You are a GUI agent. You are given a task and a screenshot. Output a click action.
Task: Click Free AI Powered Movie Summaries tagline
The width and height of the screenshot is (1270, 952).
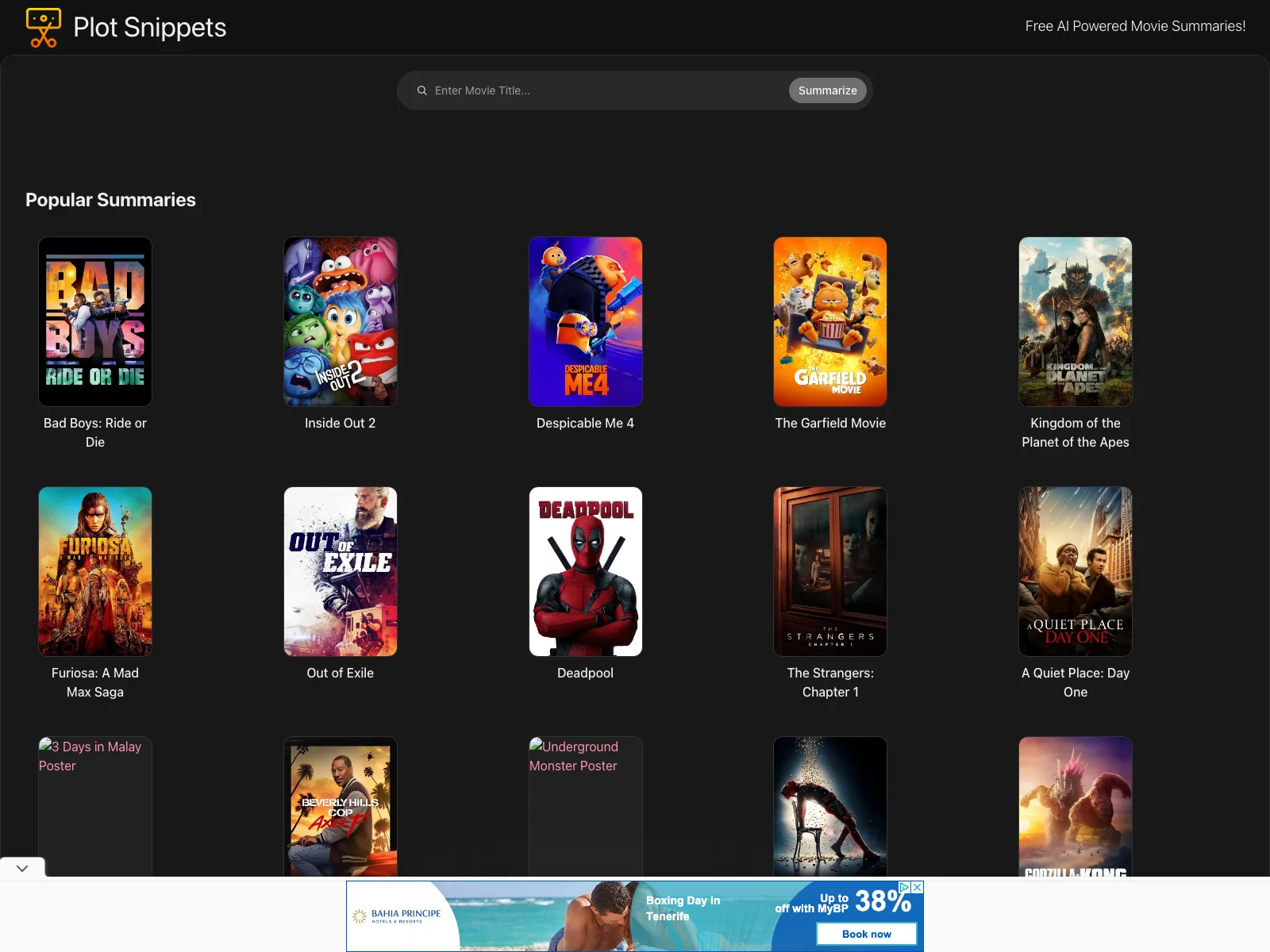(x=1135, y=26)
